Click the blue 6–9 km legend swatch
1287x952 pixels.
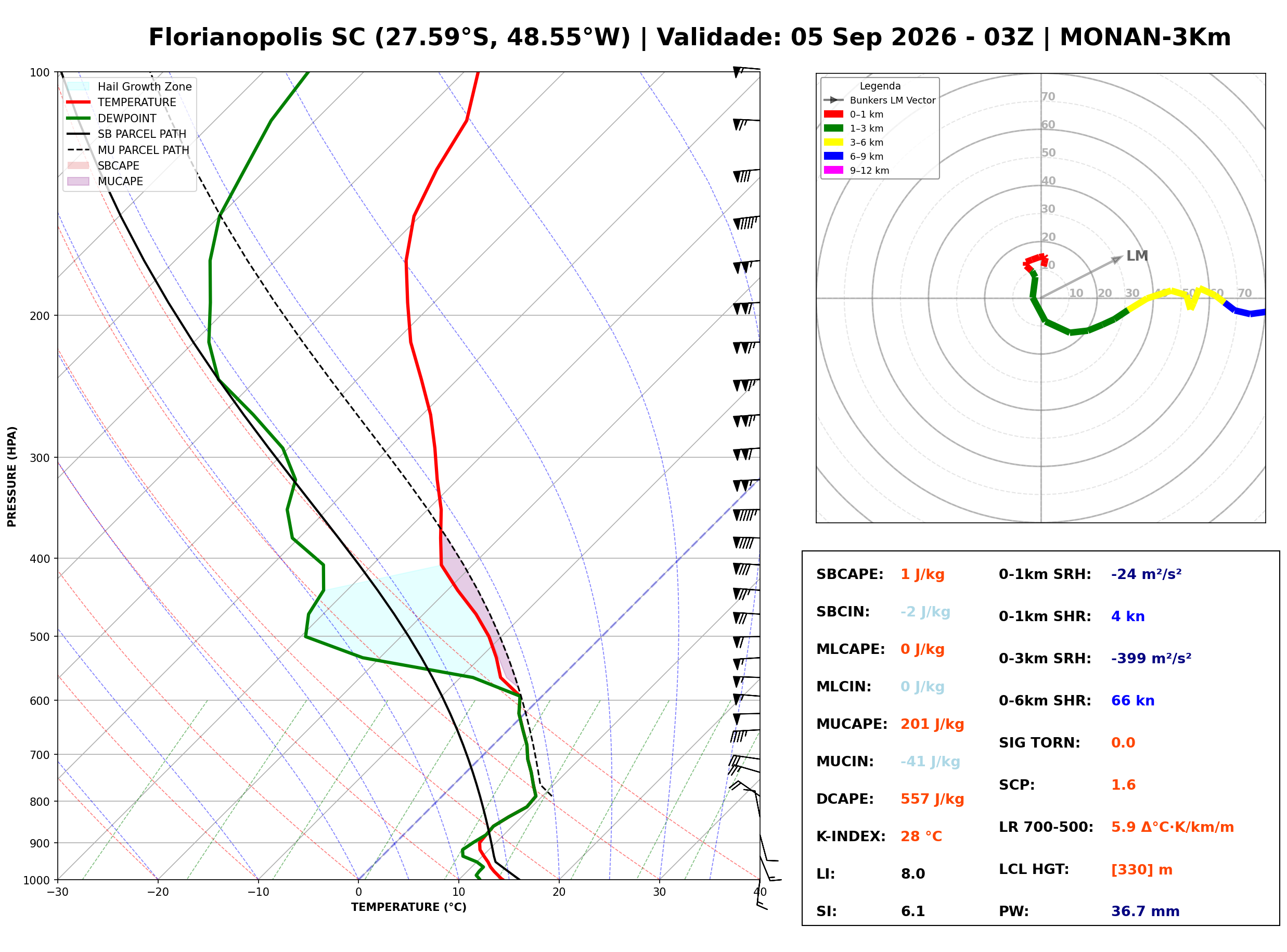[x=833, y=156]
